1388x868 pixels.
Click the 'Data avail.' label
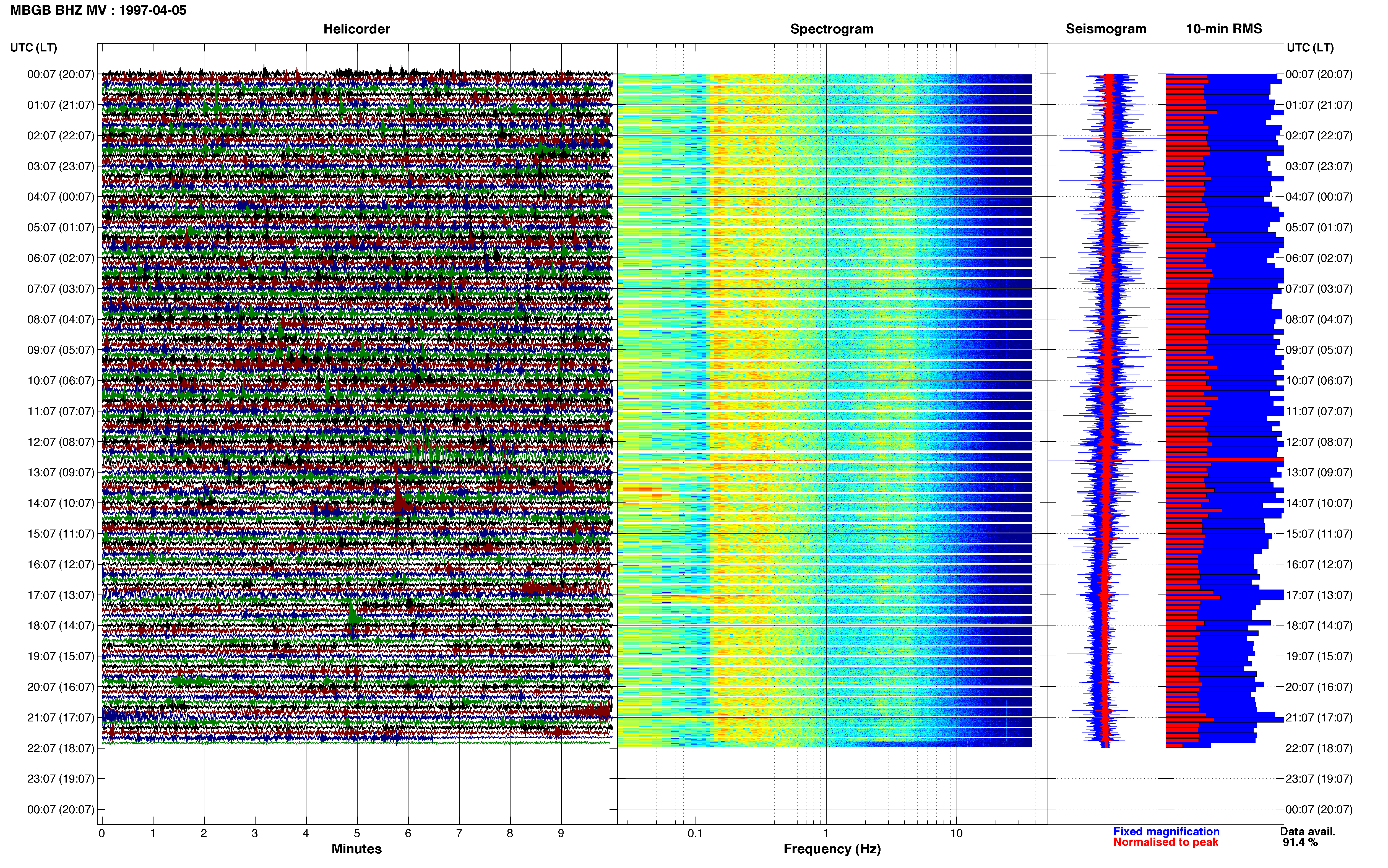1308,831
